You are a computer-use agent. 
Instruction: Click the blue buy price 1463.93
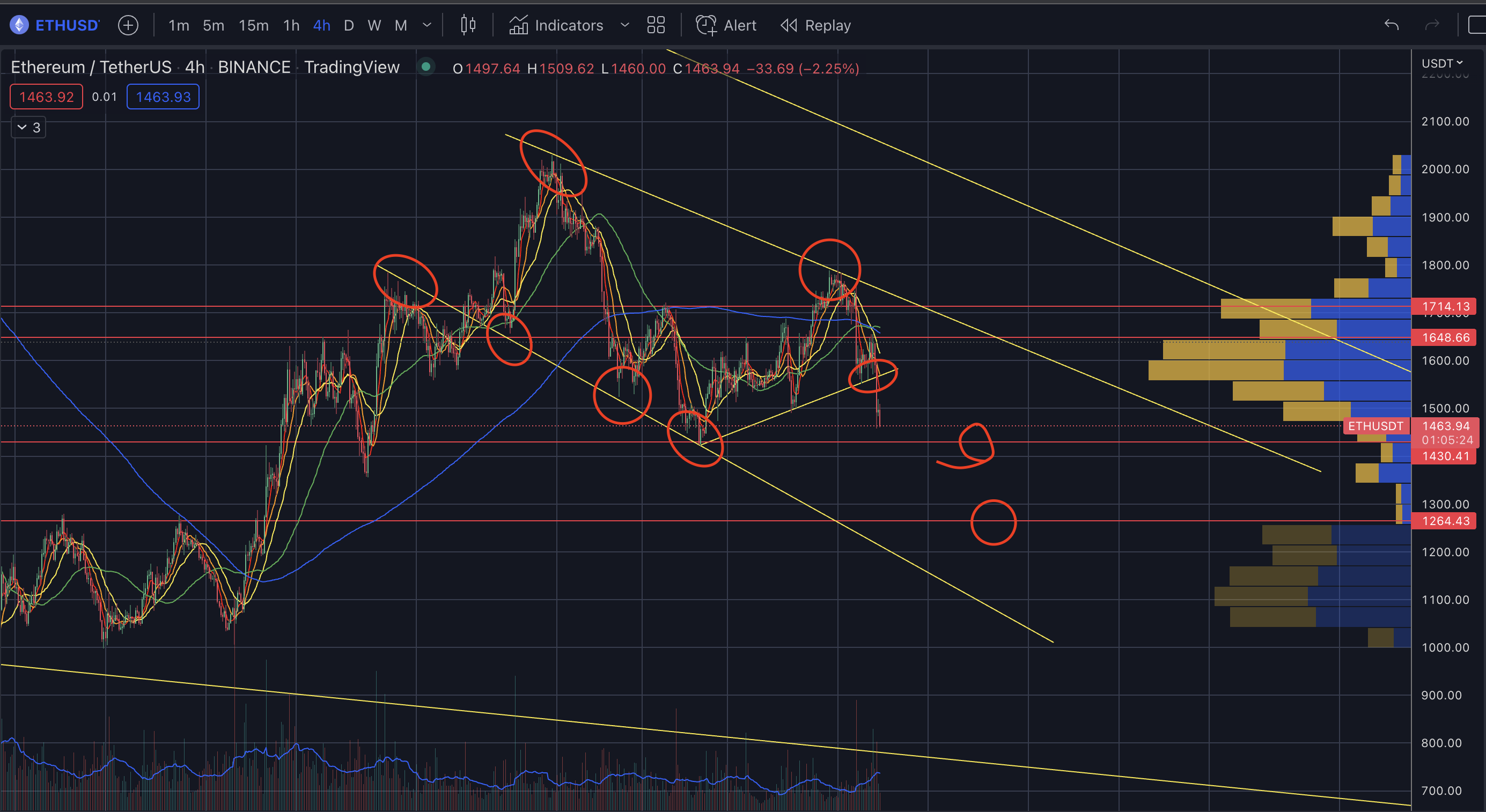pos(163,97)
